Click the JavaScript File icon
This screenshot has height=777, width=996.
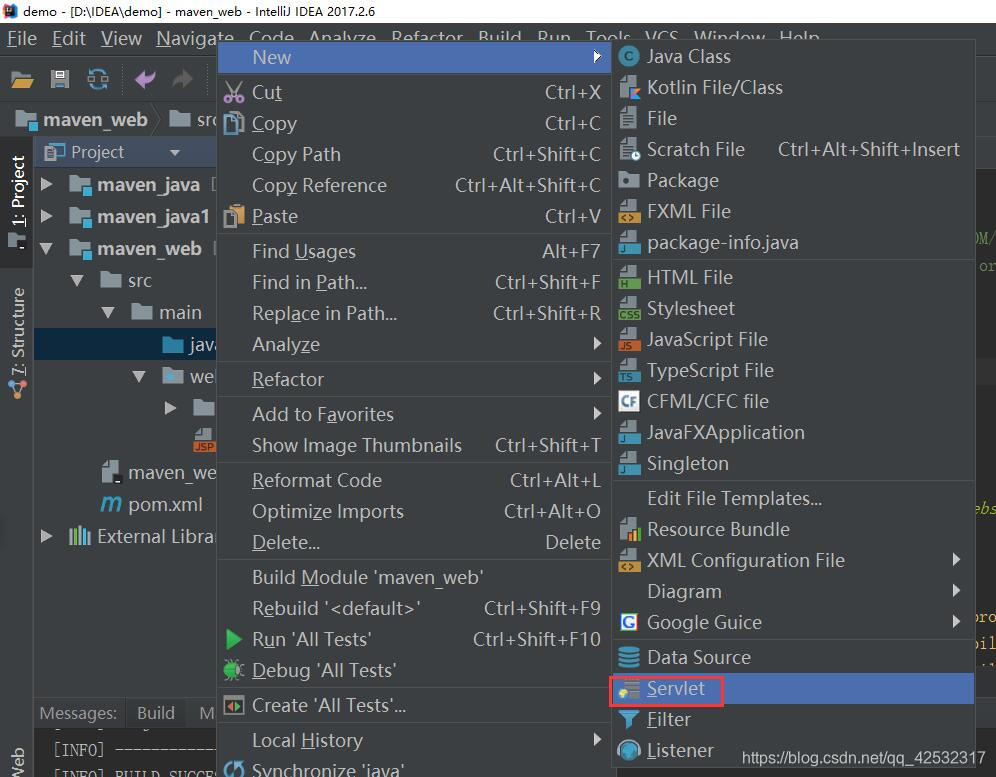click(x=629, y=340)
